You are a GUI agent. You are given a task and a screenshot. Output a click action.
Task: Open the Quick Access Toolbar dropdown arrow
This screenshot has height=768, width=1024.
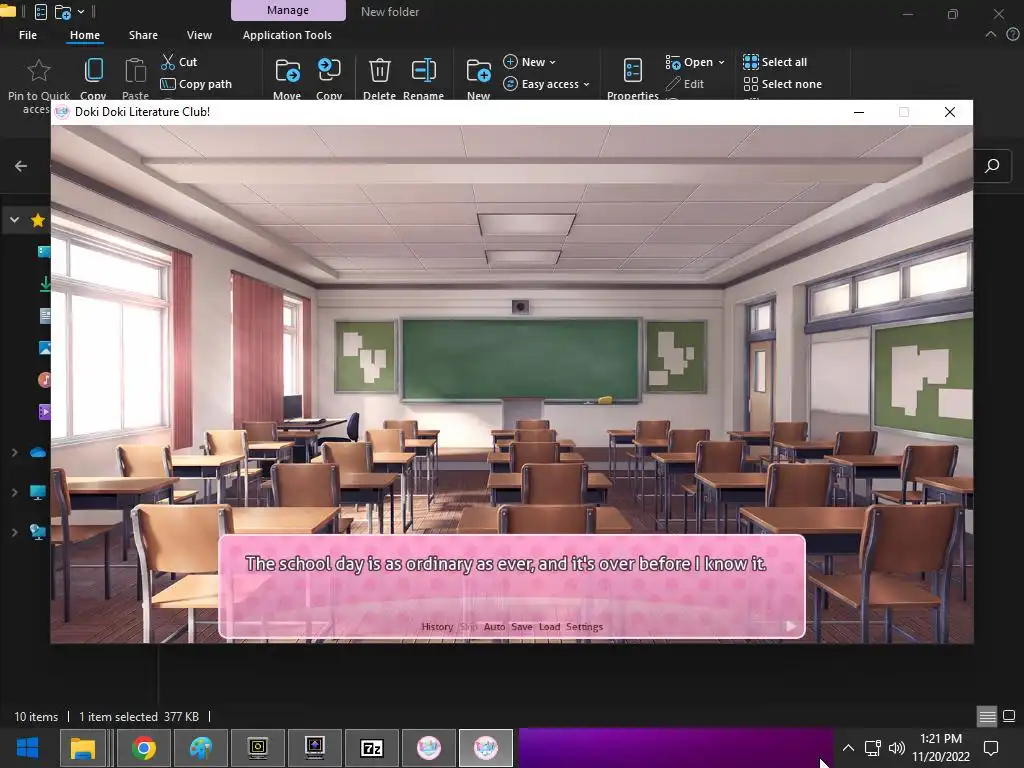[x=81, y=12]
